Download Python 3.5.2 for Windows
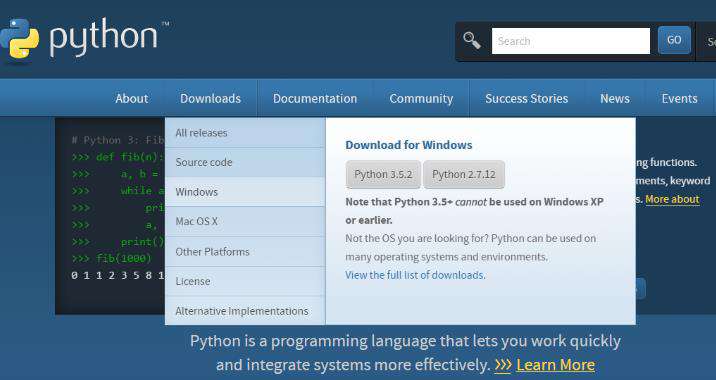Screen dimensions: 716x380 point(383,174)
